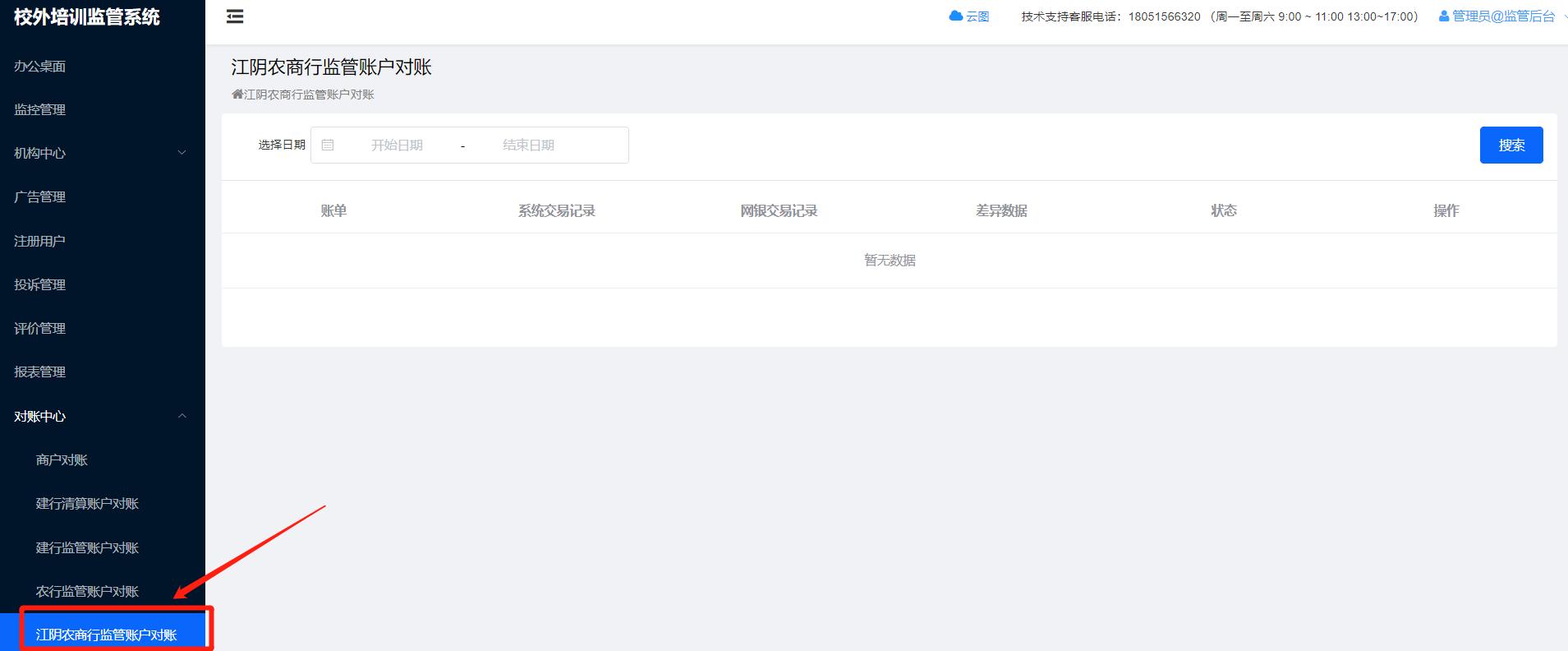Image resolution: width=1568 pixels, height=651 pixels.
Task: Select 广告管理 from the sidebar
Action: (39, 197)
